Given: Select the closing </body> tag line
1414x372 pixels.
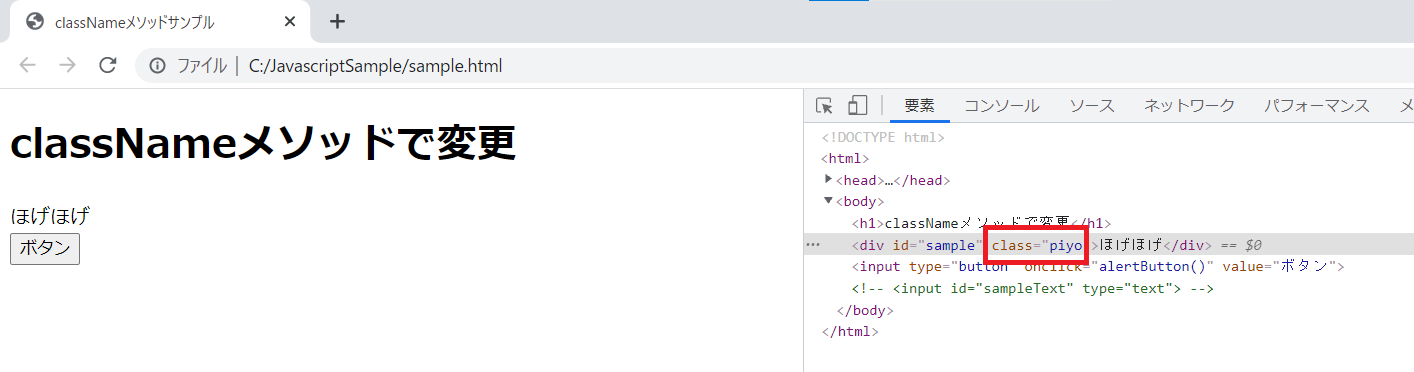Looking at the screenshot, I should [864, 310].
